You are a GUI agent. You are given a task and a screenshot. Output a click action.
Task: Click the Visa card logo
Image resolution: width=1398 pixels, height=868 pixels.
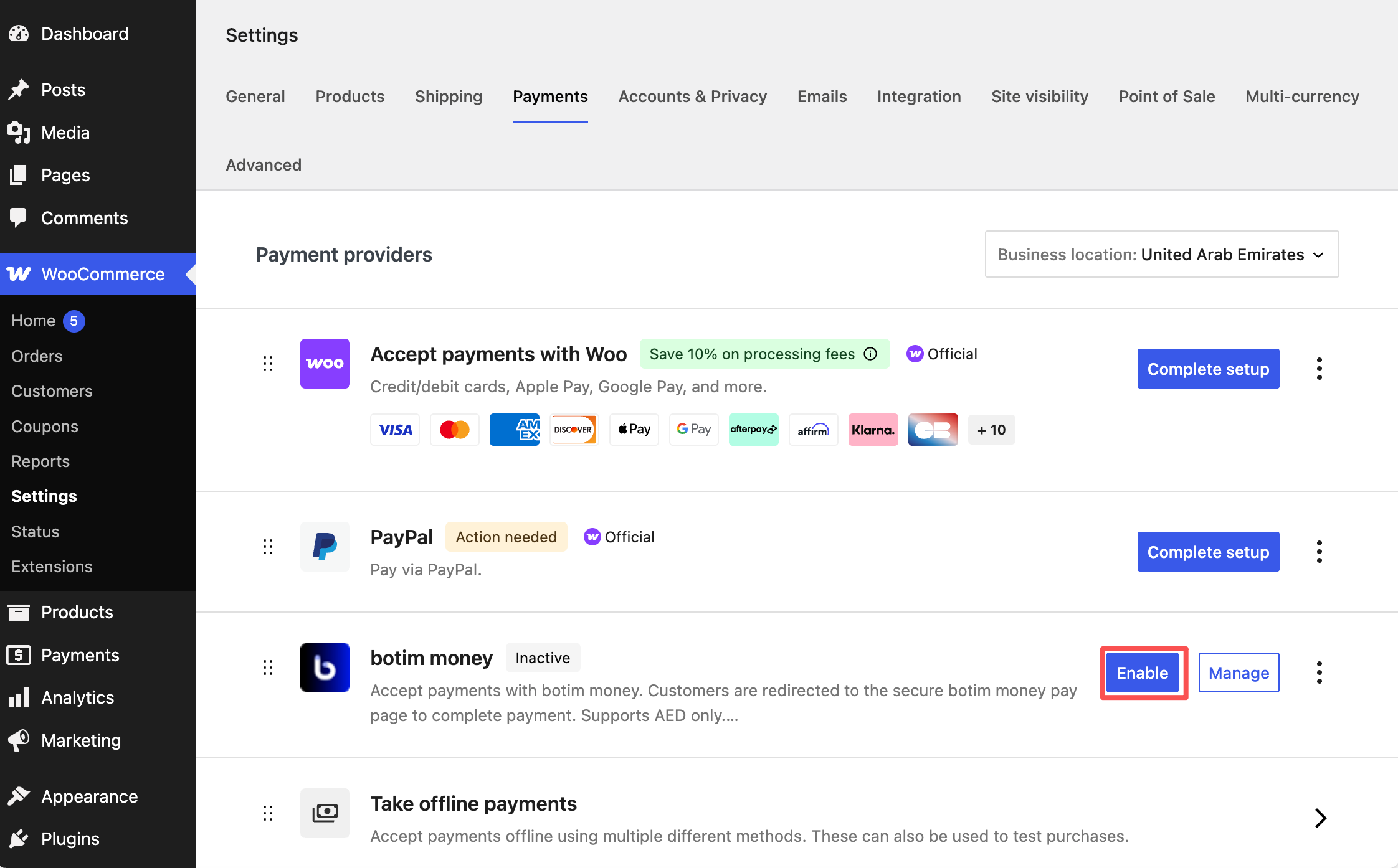click(395, 430)
